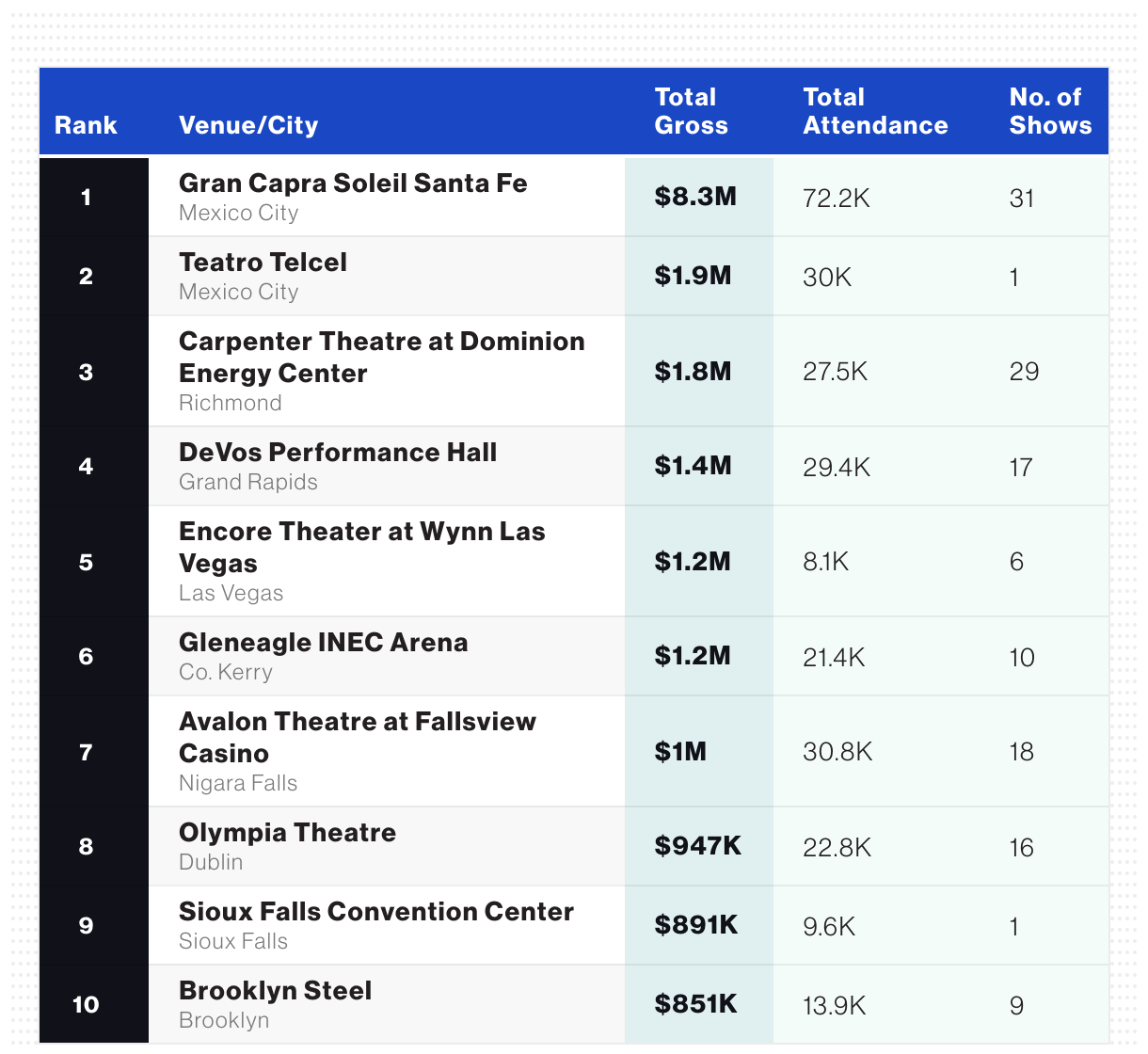Select the rank number for Brooklyn Steel

(x=86, y=1004)
